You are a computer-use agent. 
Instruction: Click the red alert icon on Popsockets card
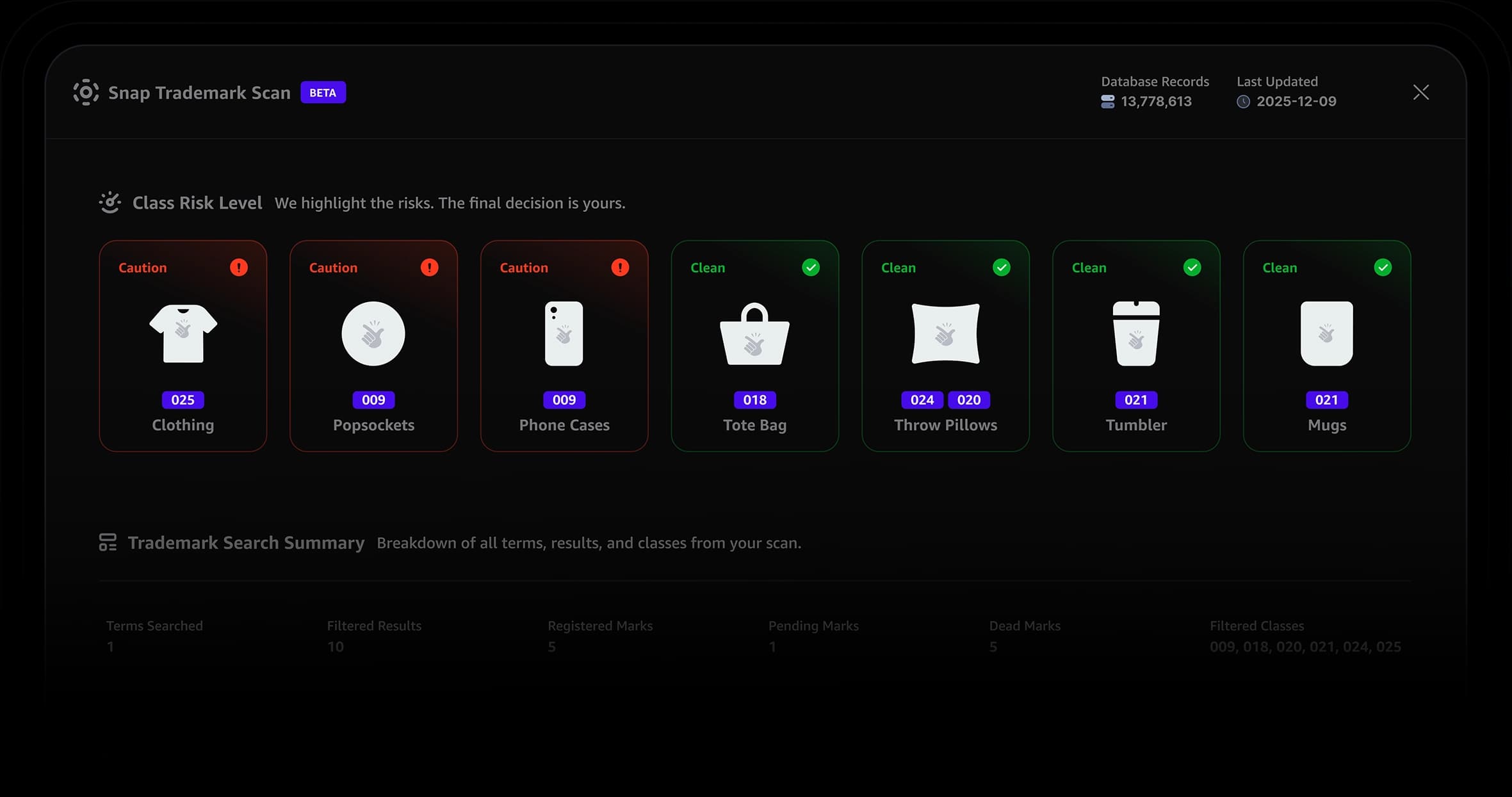tap(429, 268)
